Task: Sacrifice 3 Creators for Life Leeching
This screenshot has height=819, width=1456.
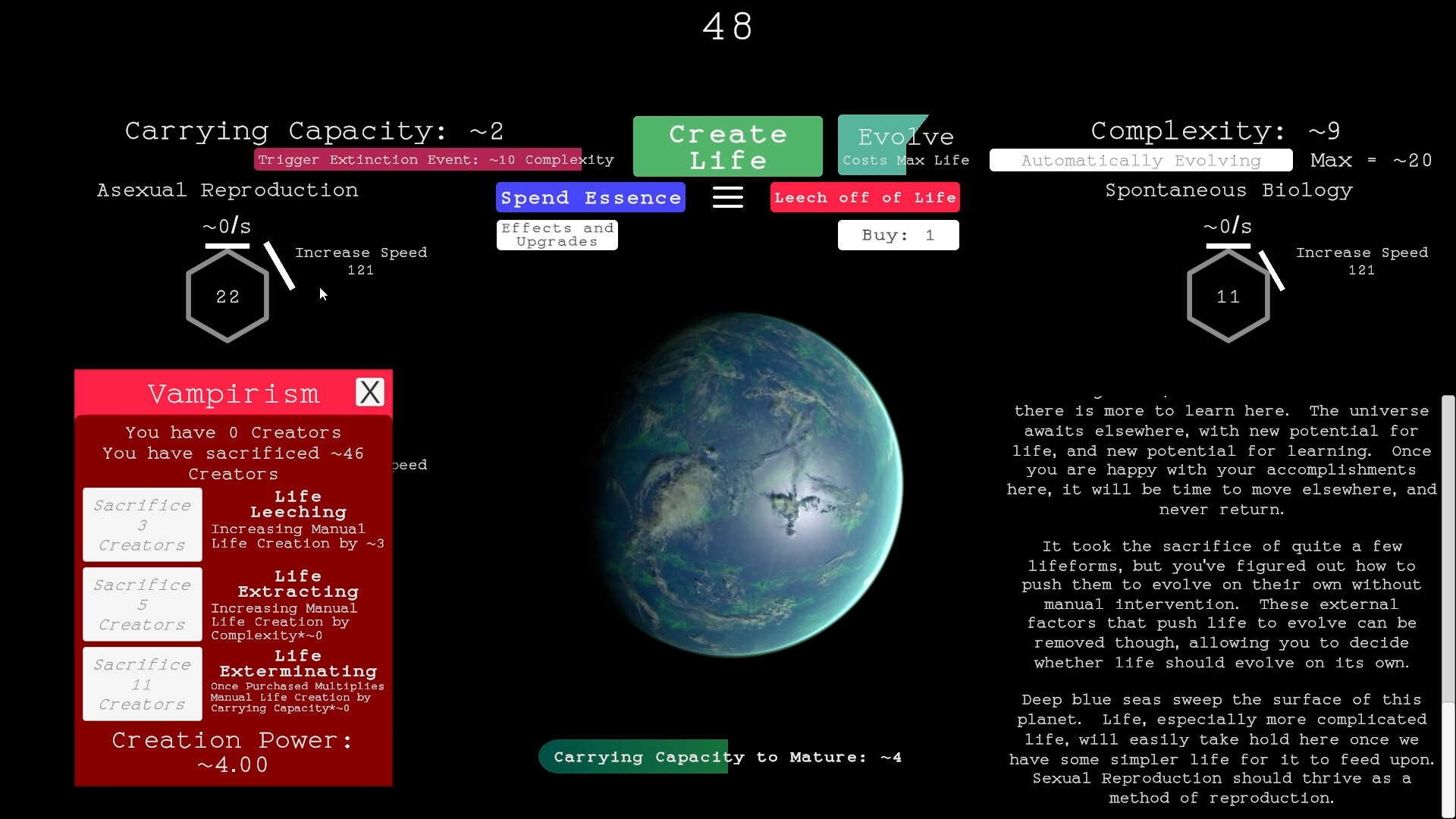Action: click(x=142, y=525)
